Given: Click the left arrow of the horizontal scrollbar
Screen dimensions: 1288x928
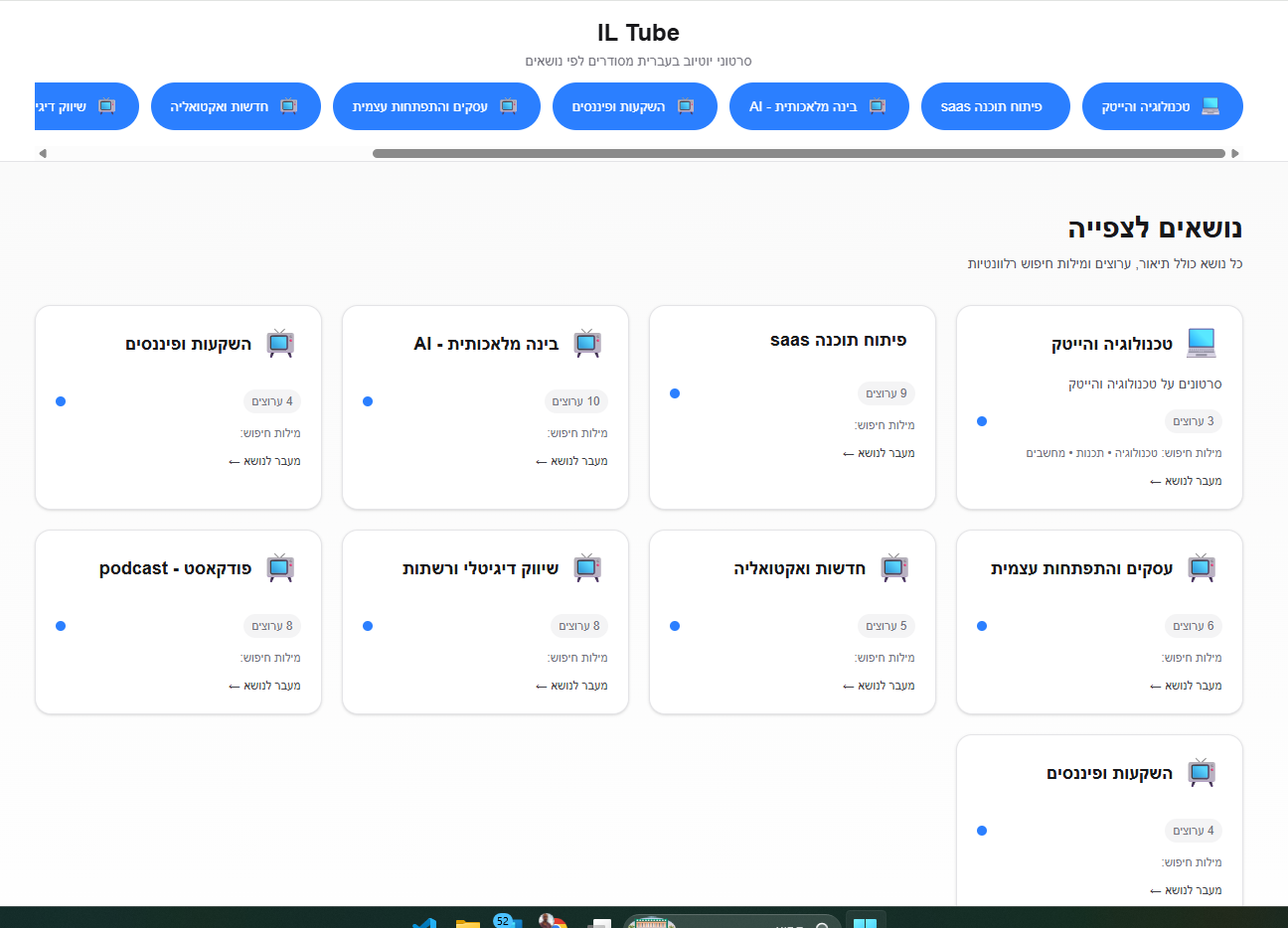Looking at the screenshot, I should [42, 153].
